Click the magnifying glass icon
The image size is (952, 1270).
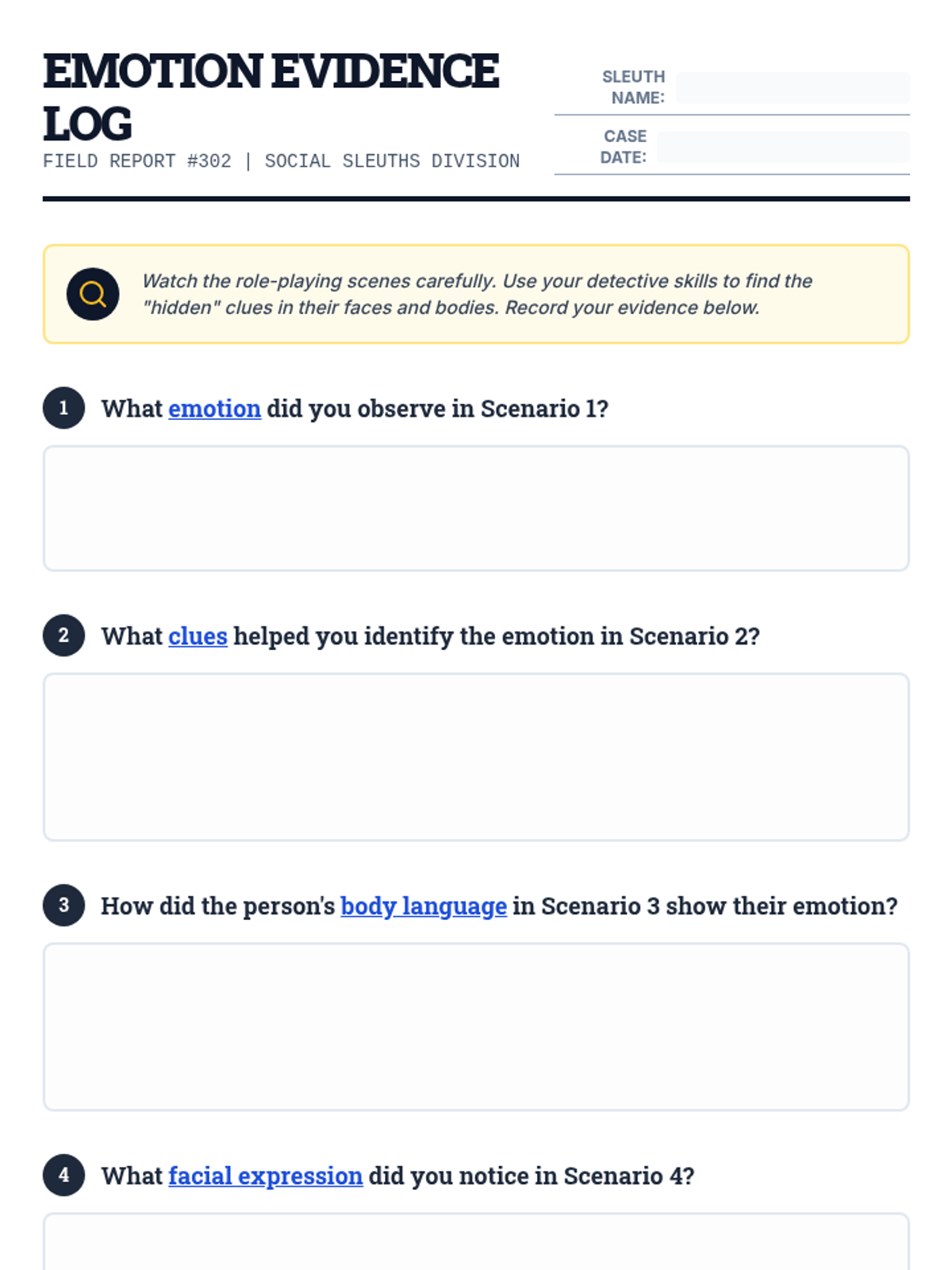(x=93, y=294)
